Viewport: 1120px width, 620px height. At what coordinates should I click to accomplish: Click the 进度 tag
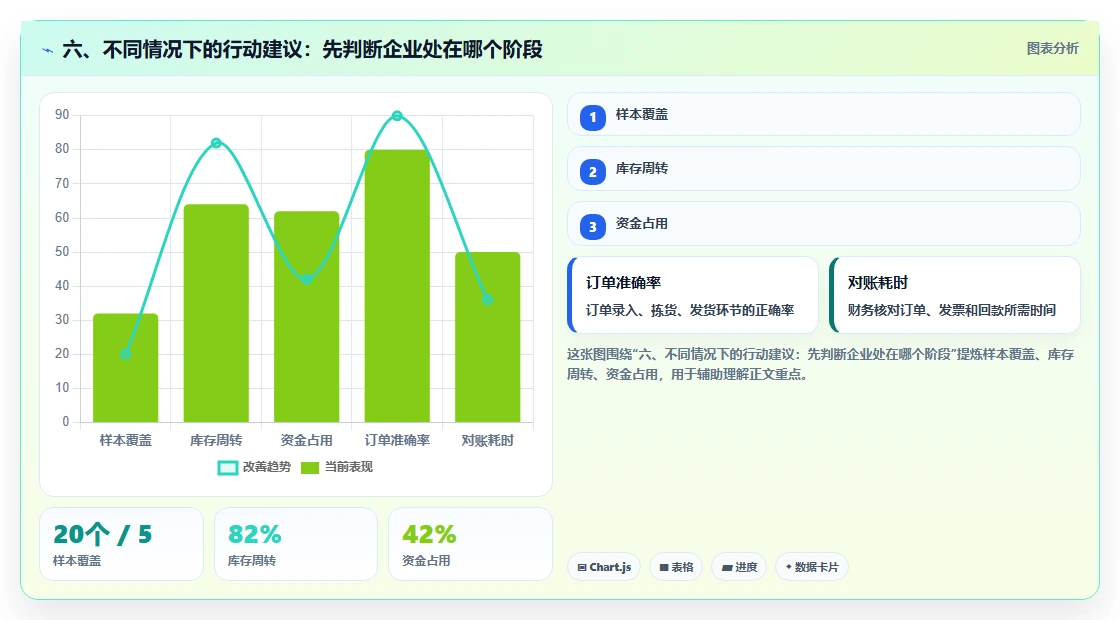point(739,567)
